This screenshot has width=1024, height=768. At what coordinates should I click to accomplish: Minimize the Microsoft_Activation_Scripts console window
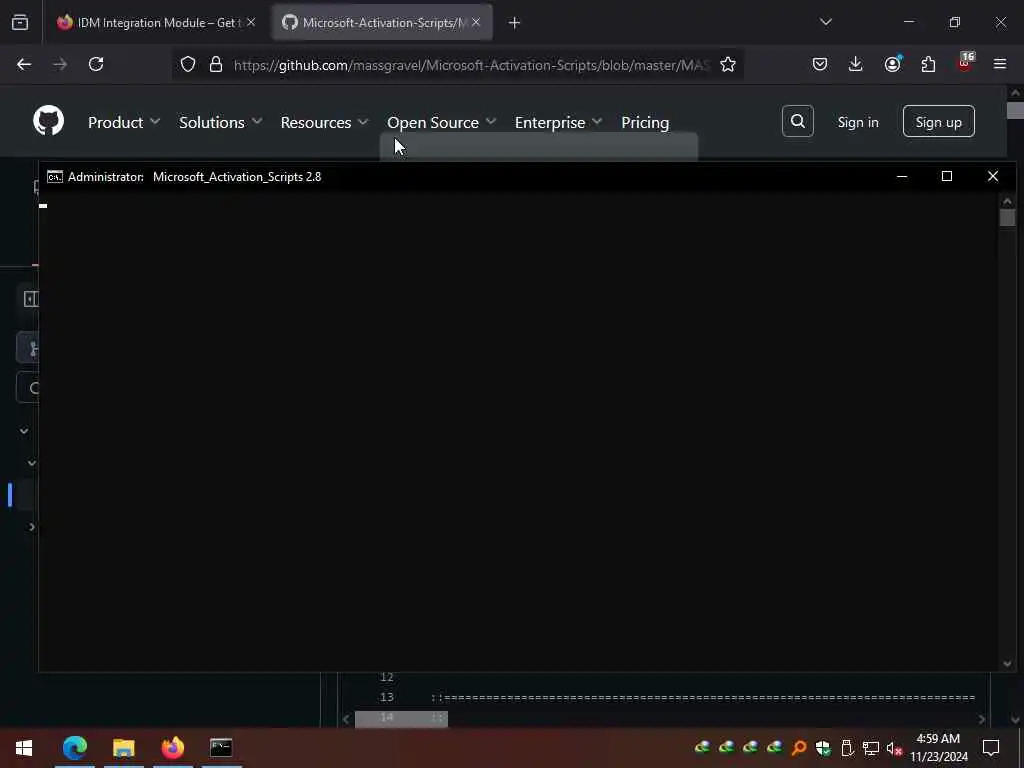tap(901, 176)
